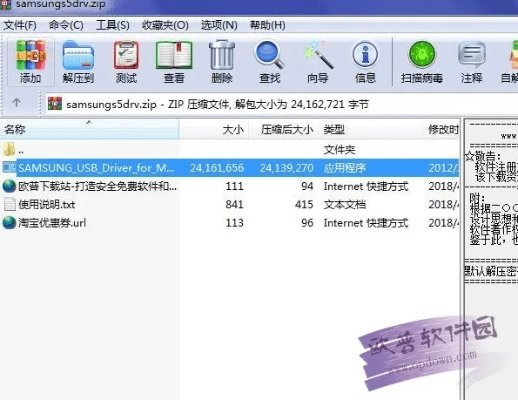The image size is (518, 400).
Task: Open the 文件(F) menu
Action: coord(20,25)
